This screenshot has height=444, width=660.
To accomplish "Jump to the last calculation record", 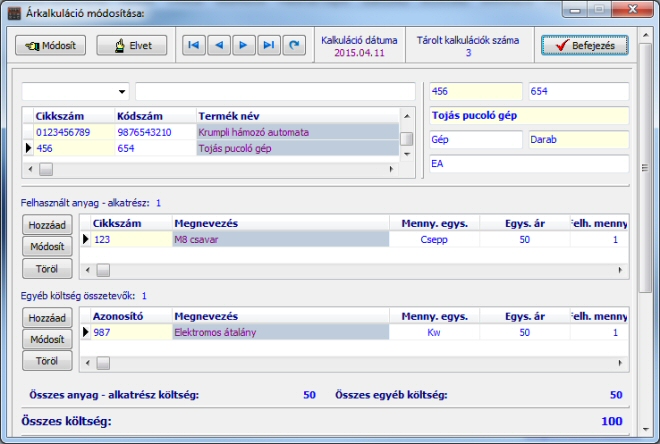I will (269, 45).
